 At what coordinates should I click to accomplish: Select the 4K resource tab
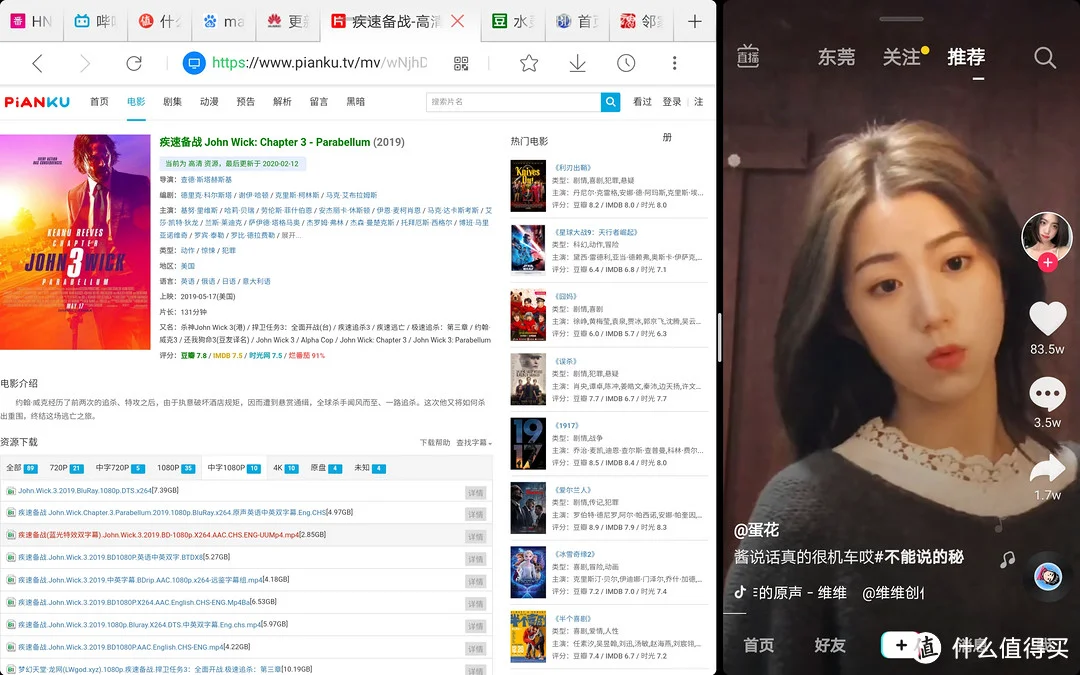coord(285,468)
